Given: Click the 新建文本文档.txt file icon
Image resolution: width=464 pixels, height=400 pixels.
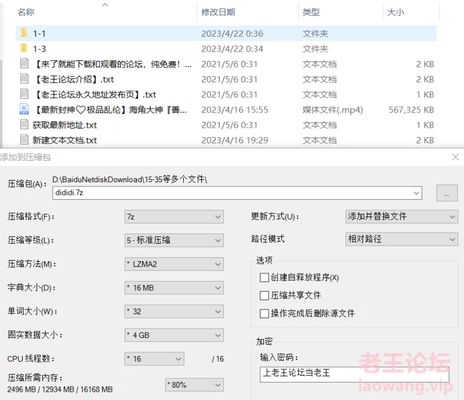Looking at the screenshot, I should click(x=24, y=140).
